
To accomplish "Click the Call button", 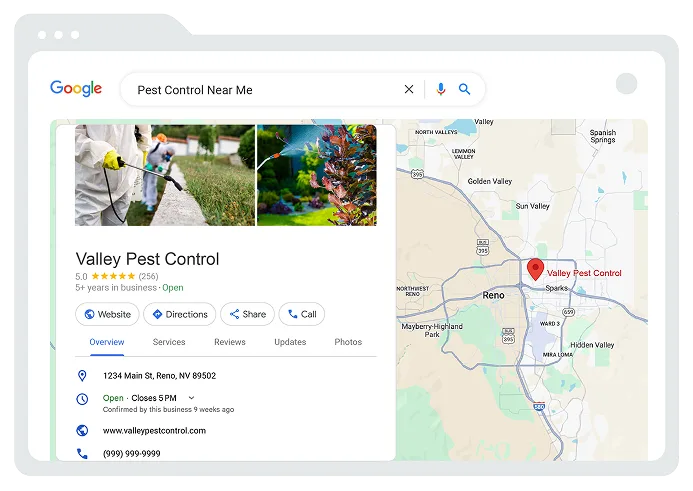I will click(x=302, y=314).
